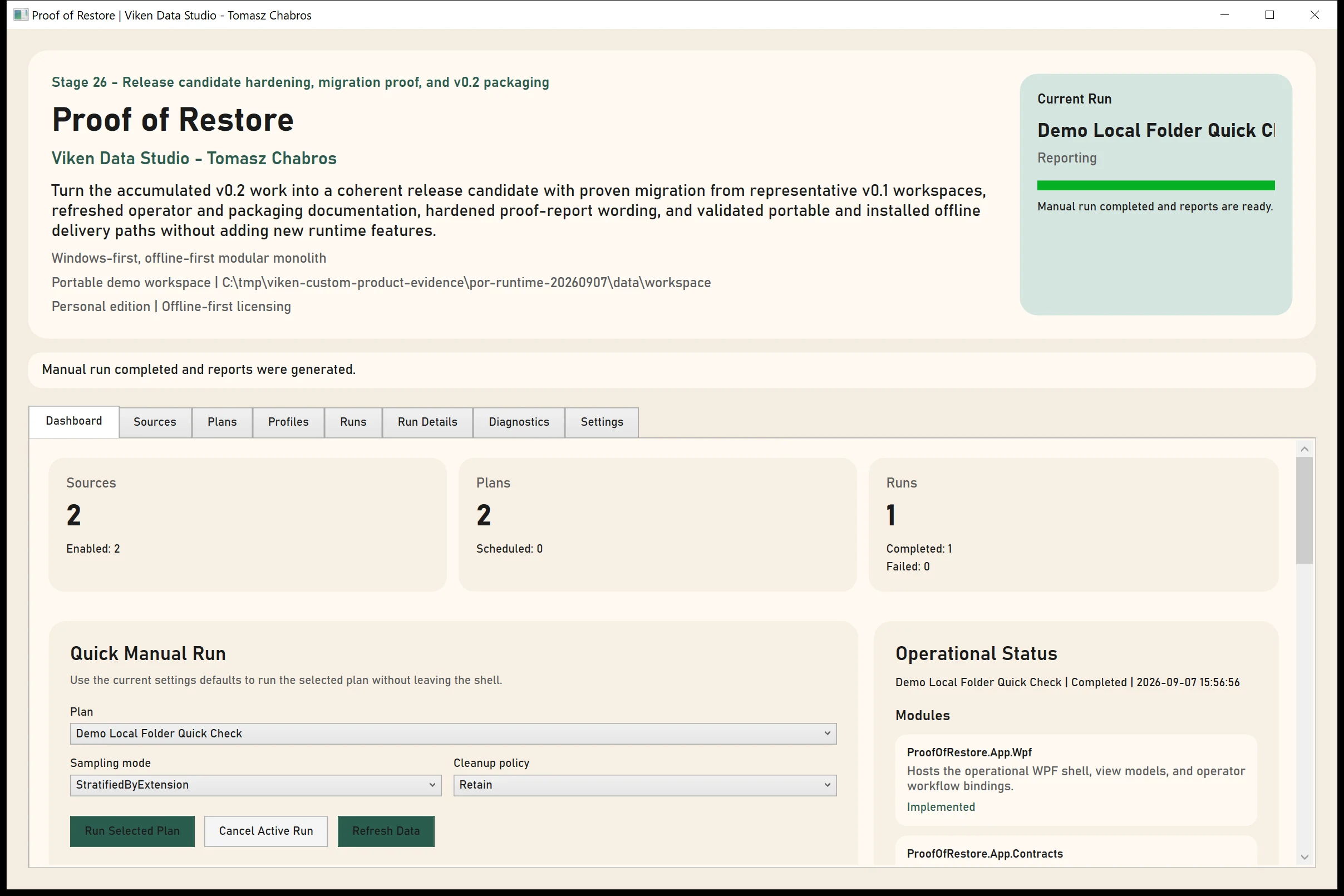Click the Current Run progress bar

[x=1155, y=185]
